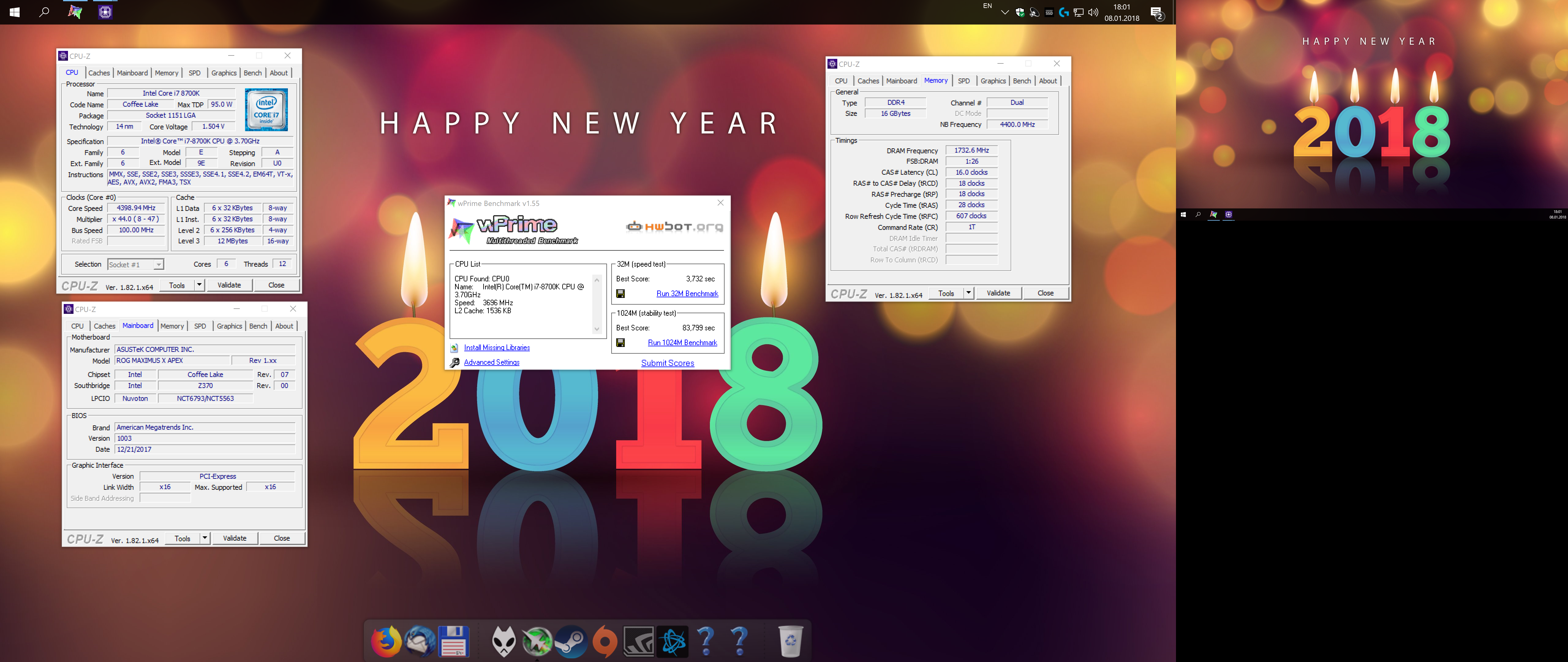Open Mainboard tab in Memory window
Viewport: 1568px width, 662px height.
901,81
